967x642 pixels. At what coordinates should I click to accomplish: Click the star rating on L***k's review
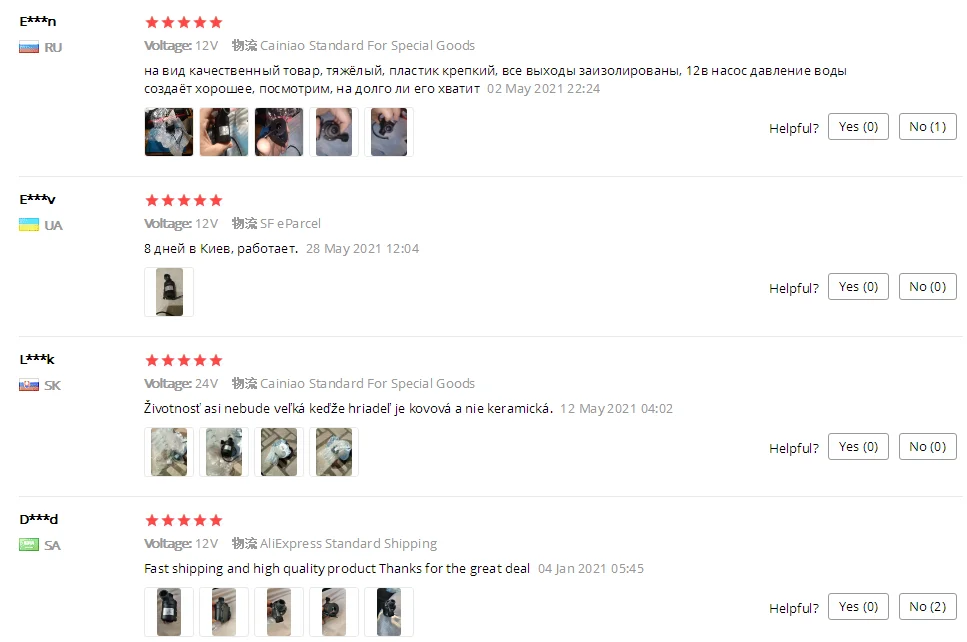(x=183, y=360)
